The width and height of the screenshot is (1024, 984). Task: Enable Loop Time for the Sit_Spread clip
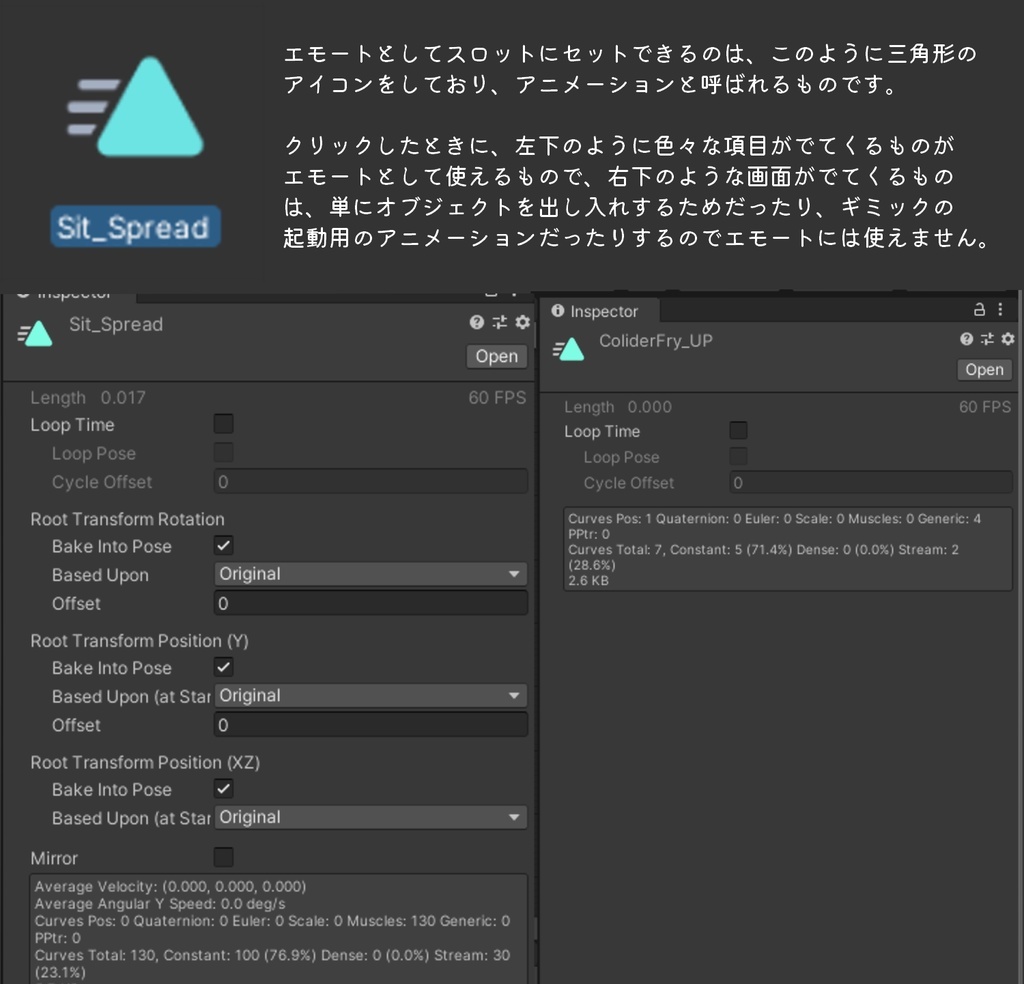pyautogui.click(x=222, y=424)
